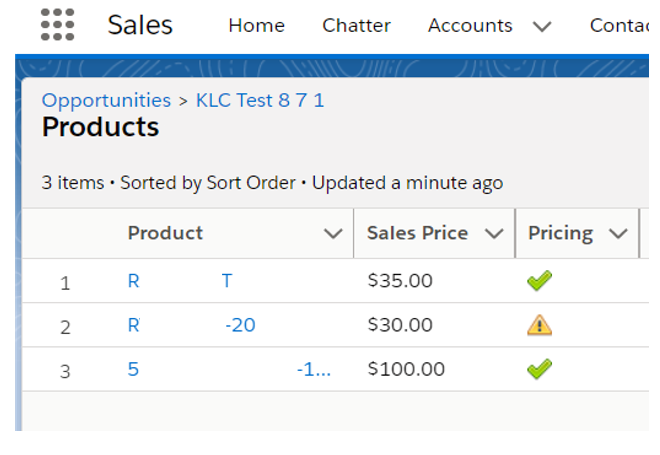Sort by the Product column header
This screenshot has width=660, height=455.
click(x=165, y=233)
